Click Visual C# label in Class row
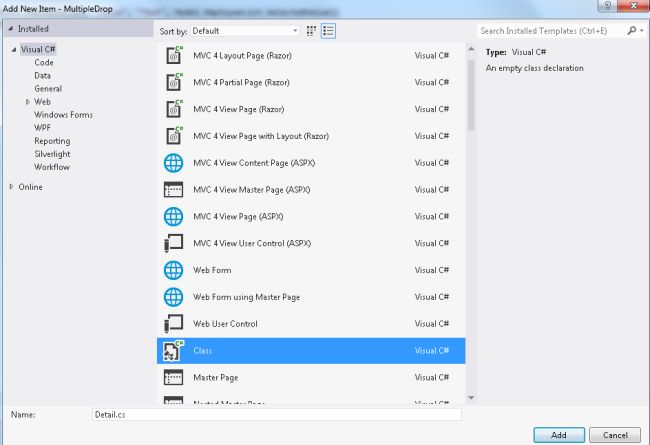 pos(432,350)
